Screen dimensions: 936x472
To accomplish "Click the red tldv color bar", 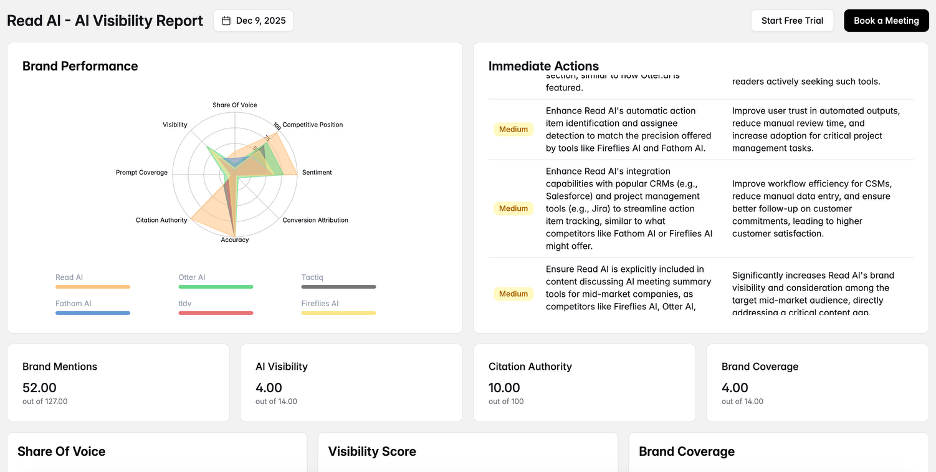I will pos(215,313).
